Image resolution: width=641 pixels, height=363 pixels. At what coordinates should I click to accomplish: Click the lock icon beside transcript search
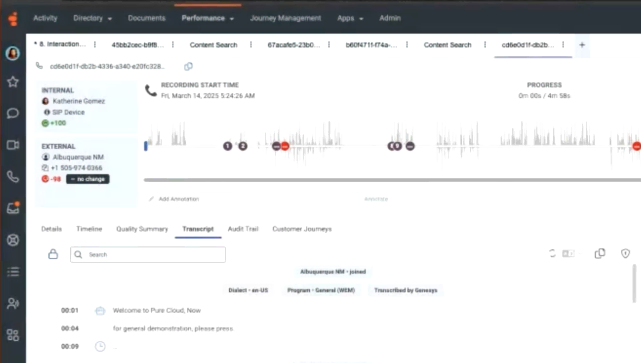pos(53,254)
